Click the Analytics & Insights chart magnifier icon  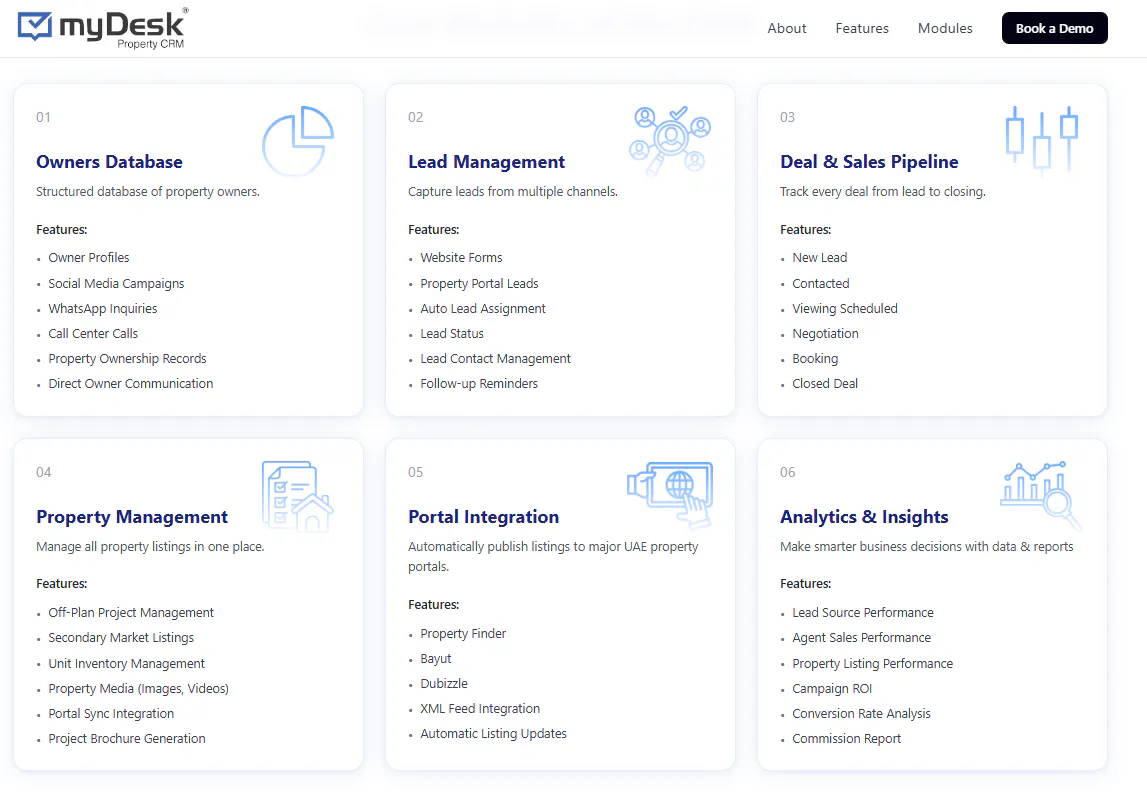(1041, 496)
